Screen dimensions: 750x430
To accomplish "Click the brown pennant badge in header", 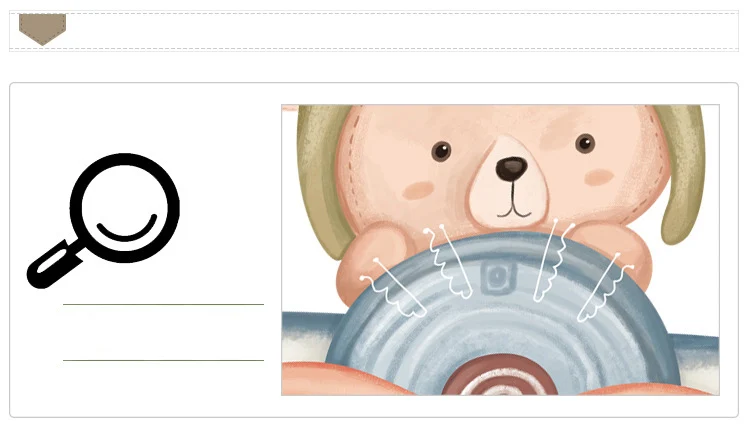I will pyautogui.click(x=42, y=29).
